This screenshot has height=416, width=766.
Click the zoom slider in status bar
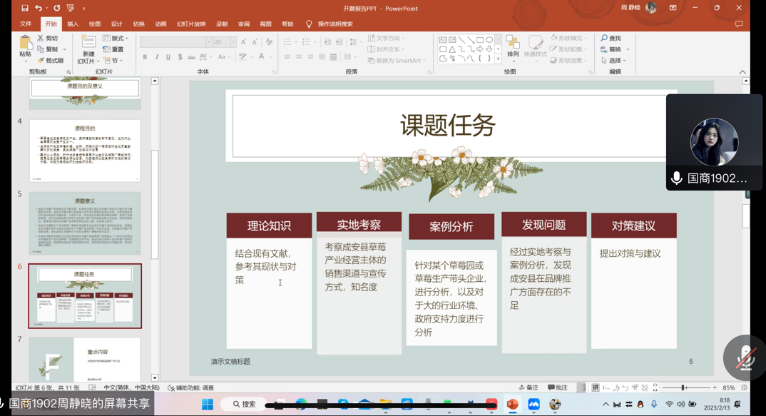point(684,387)
